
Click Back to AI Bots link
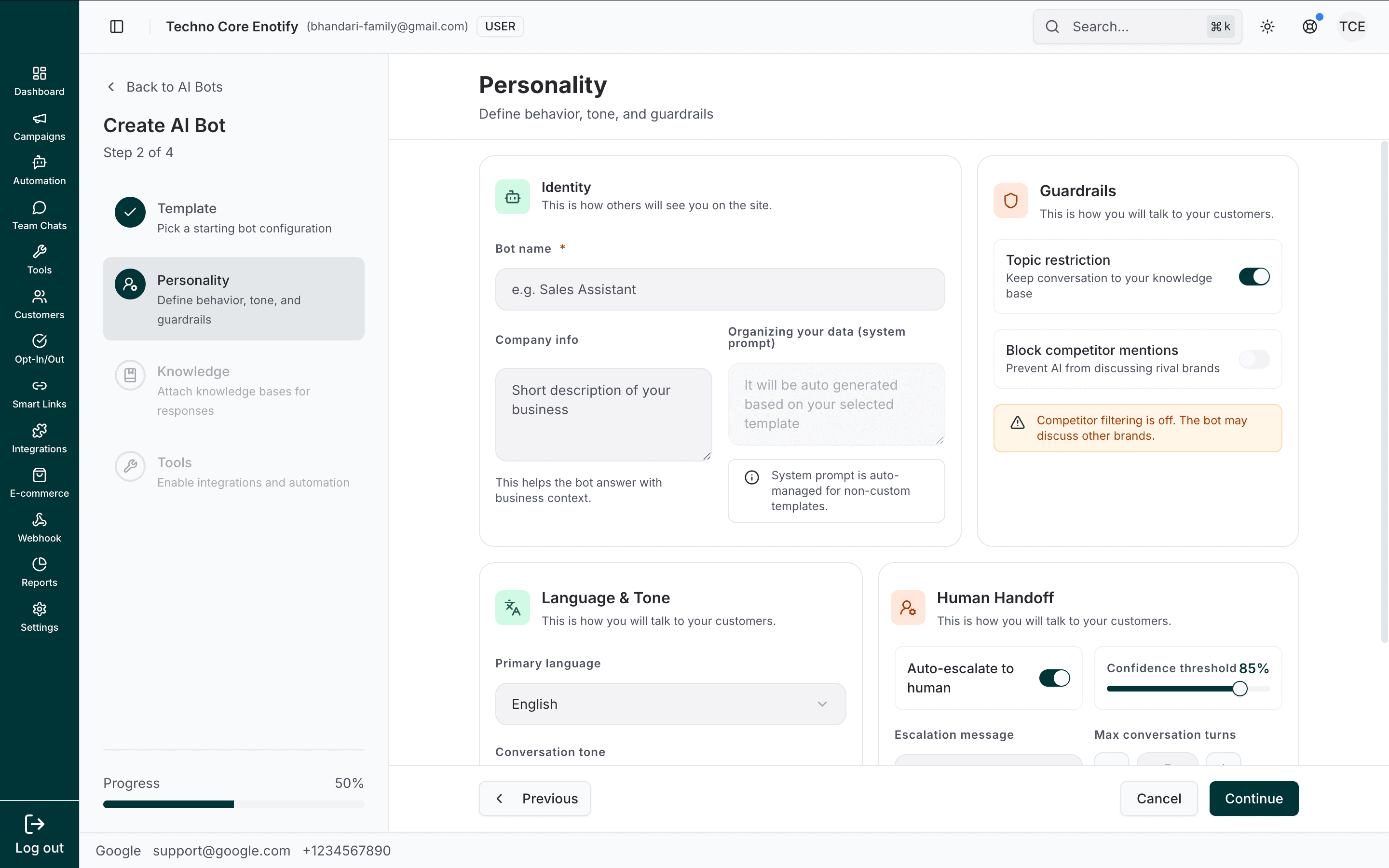165,87
